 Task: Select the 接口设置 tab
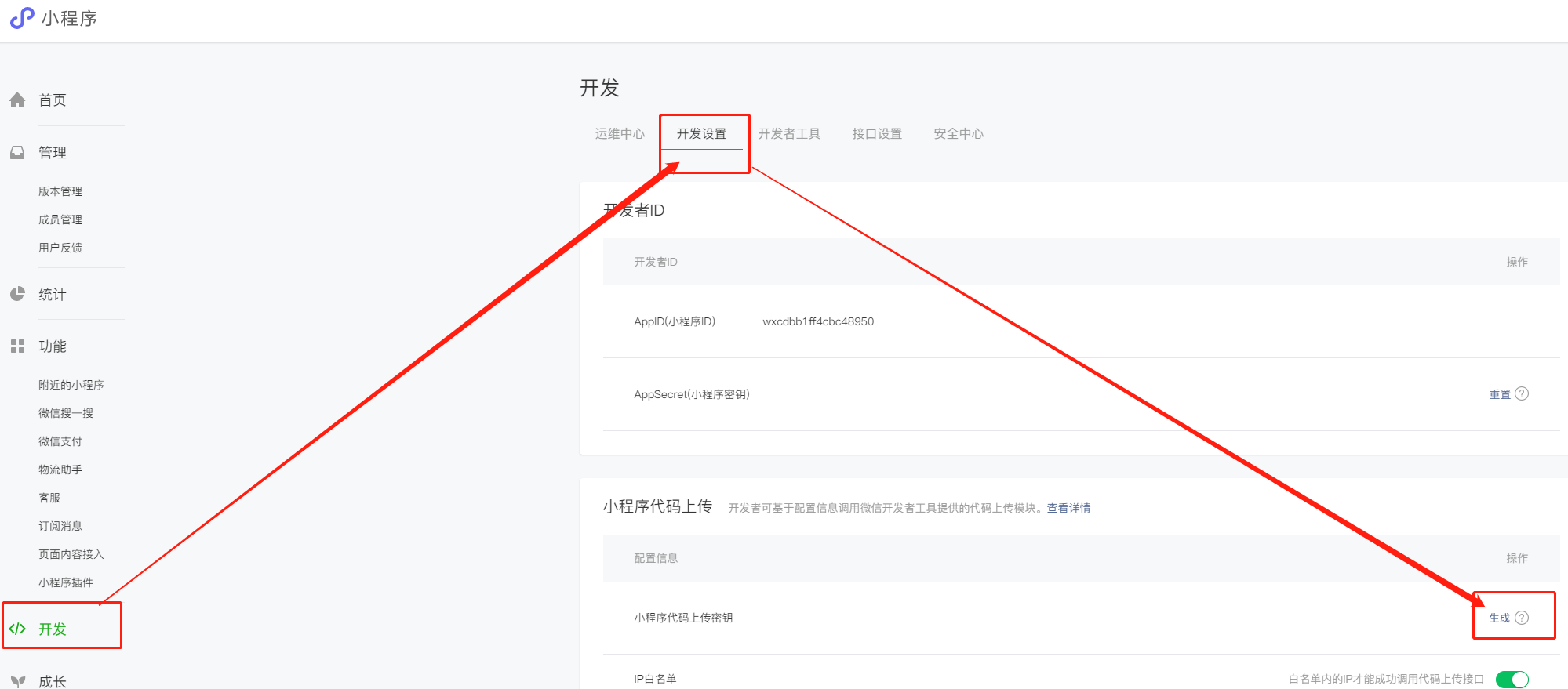877,134
